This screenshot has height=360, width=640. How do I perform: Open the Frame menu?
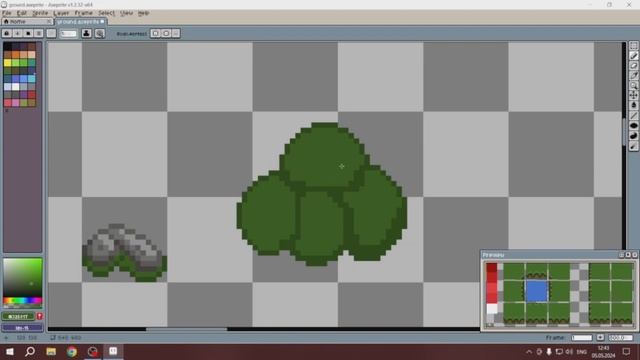83,13
